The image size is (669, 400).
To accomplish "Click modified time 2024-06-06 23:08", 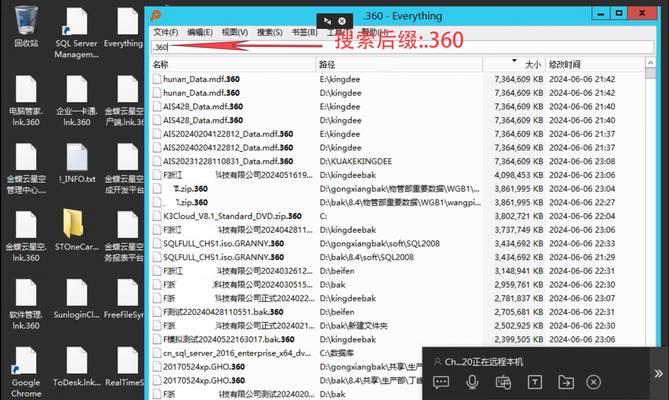I will pos(582,161).
